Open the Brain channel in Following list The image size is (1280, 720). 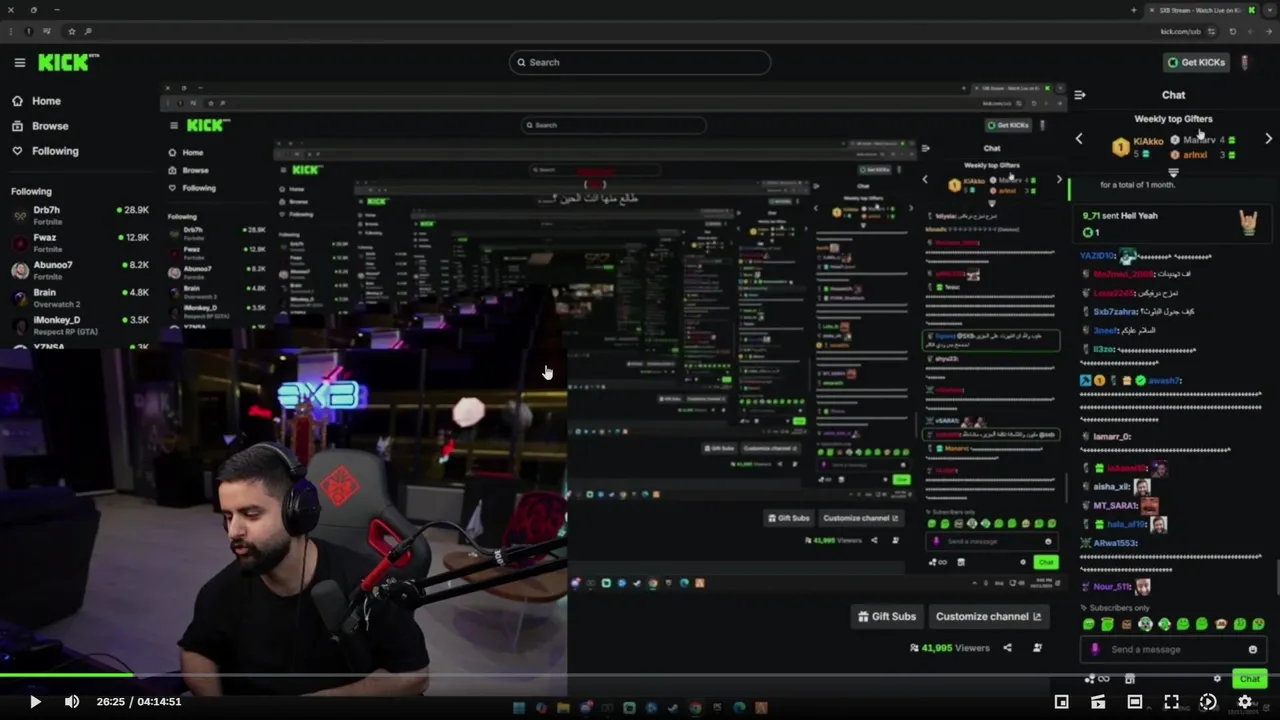click(80, 297)
